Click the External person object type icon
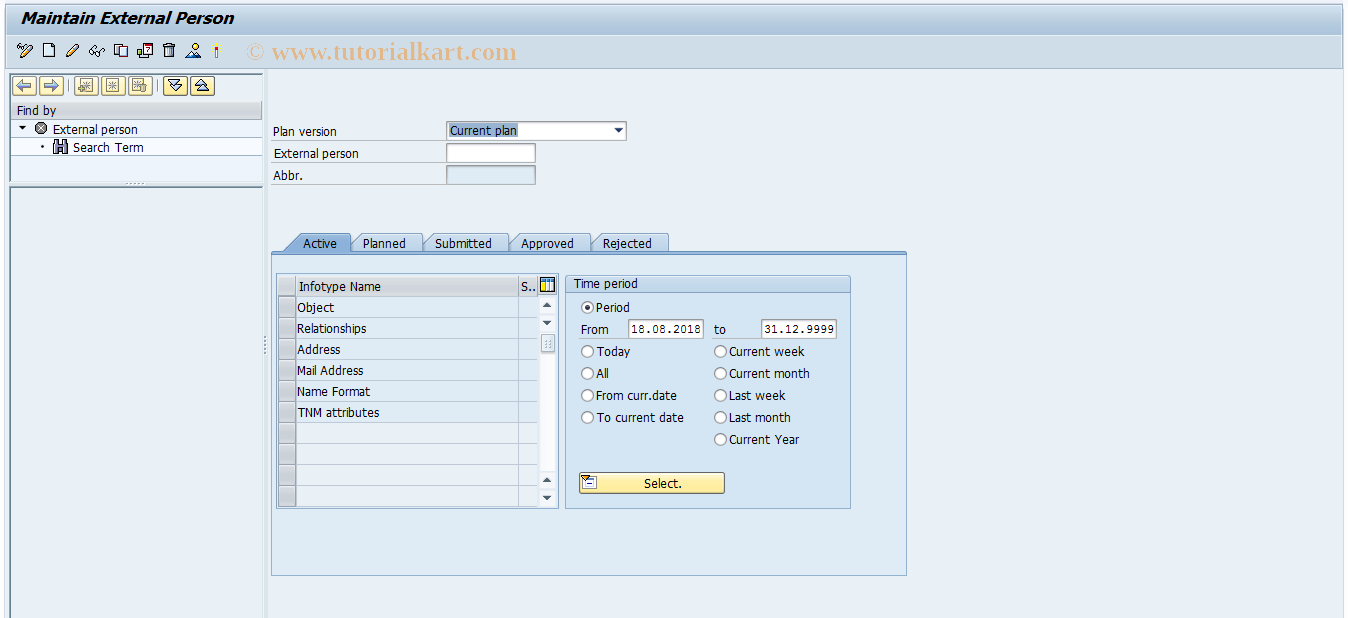The height and width of the screenshot is (618, 1348). [41, 129]
